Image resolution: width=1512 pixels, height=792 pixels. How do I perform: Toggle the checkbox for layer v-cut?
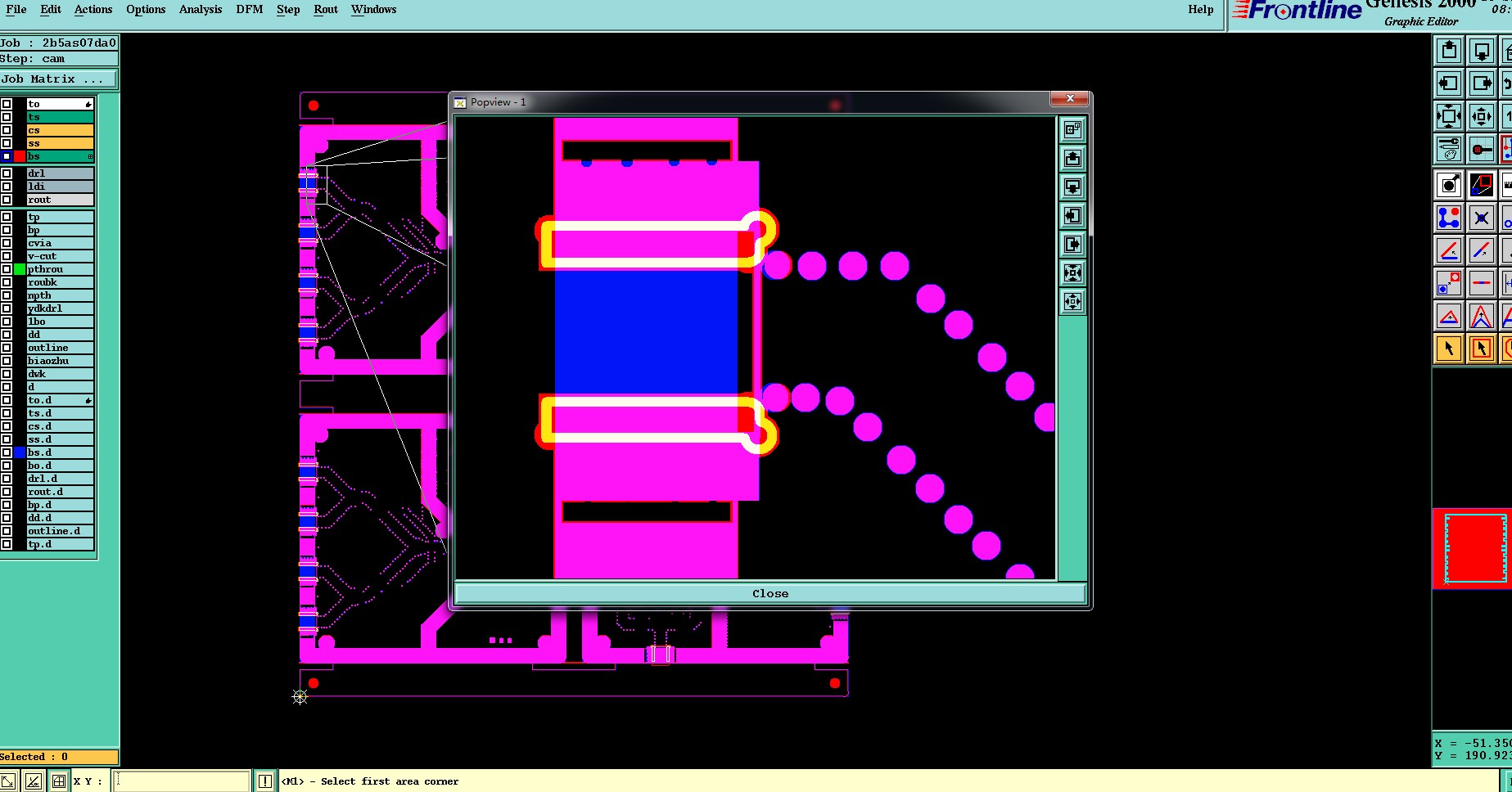[x=7, y=256]
